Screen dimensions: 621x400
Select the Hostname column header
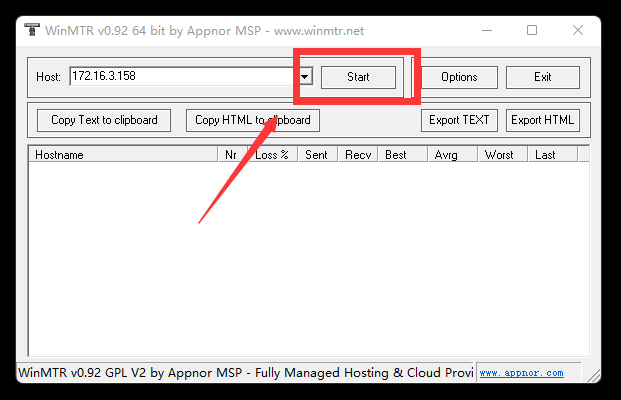coord(123,154)
